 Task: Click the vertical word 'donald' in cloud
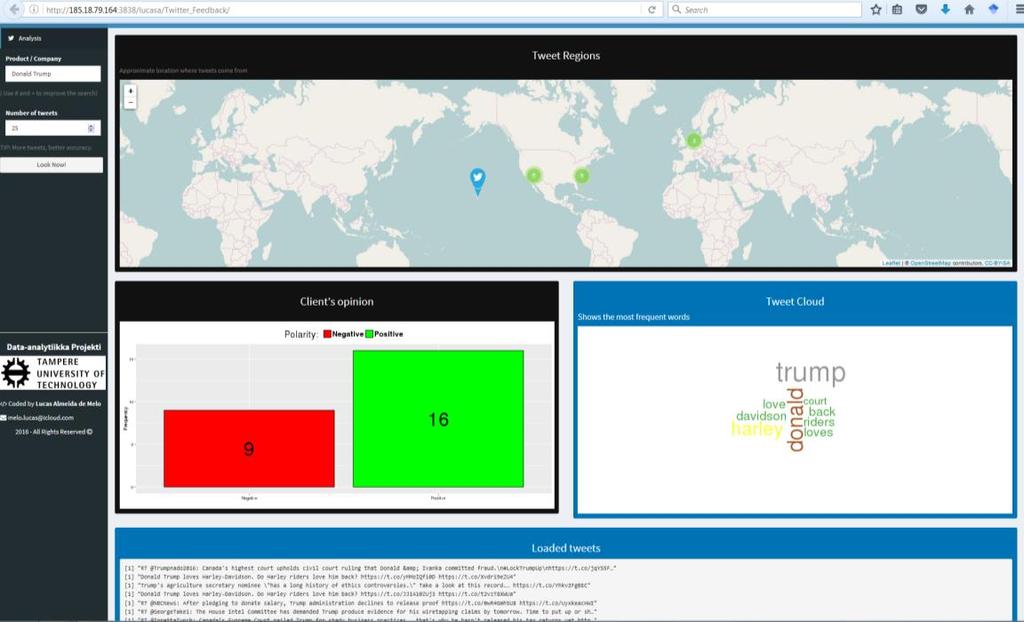(x=795, y=419)
